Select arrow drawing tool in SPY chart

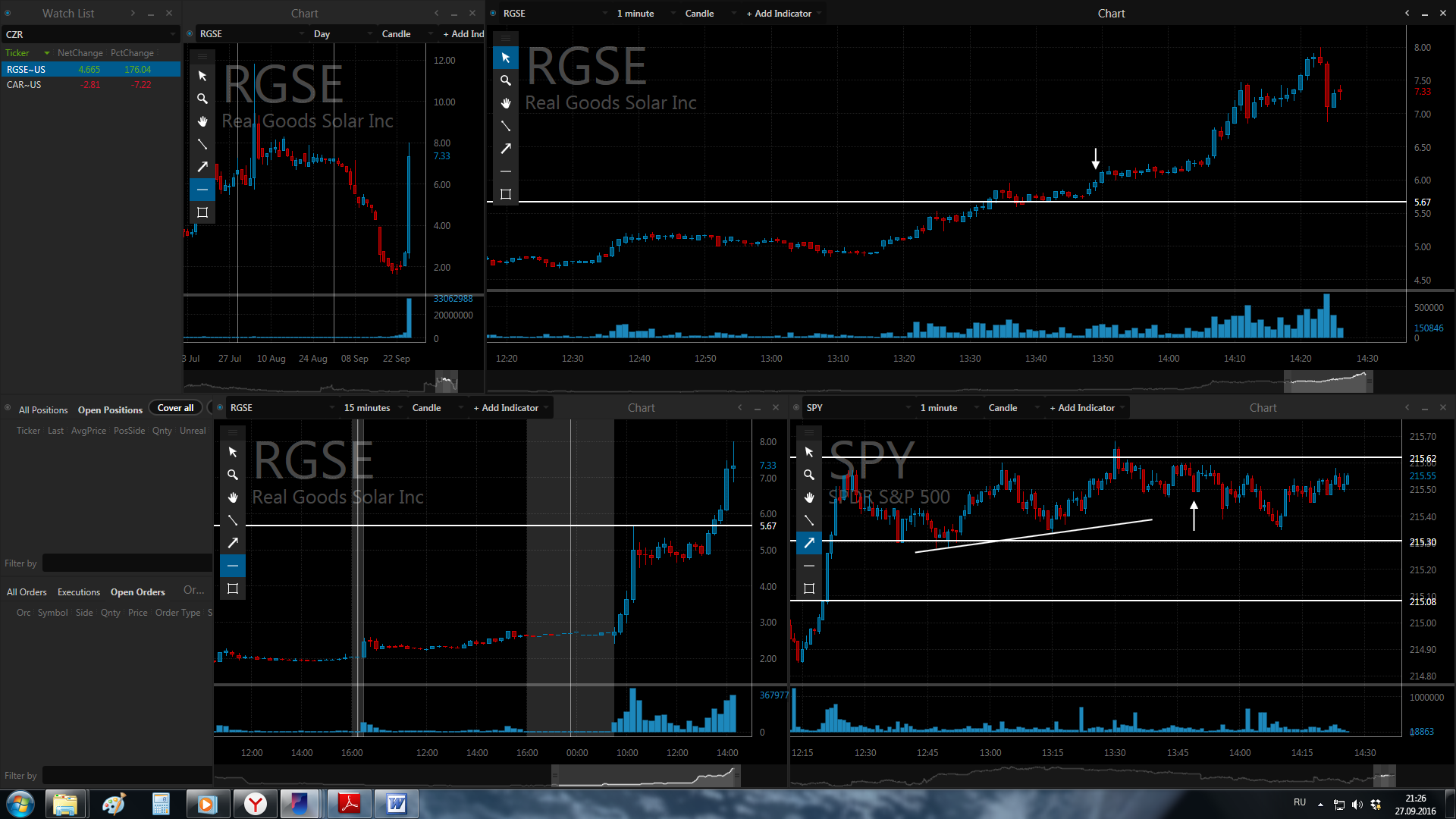pyautogui.click(x=809, y=543)
